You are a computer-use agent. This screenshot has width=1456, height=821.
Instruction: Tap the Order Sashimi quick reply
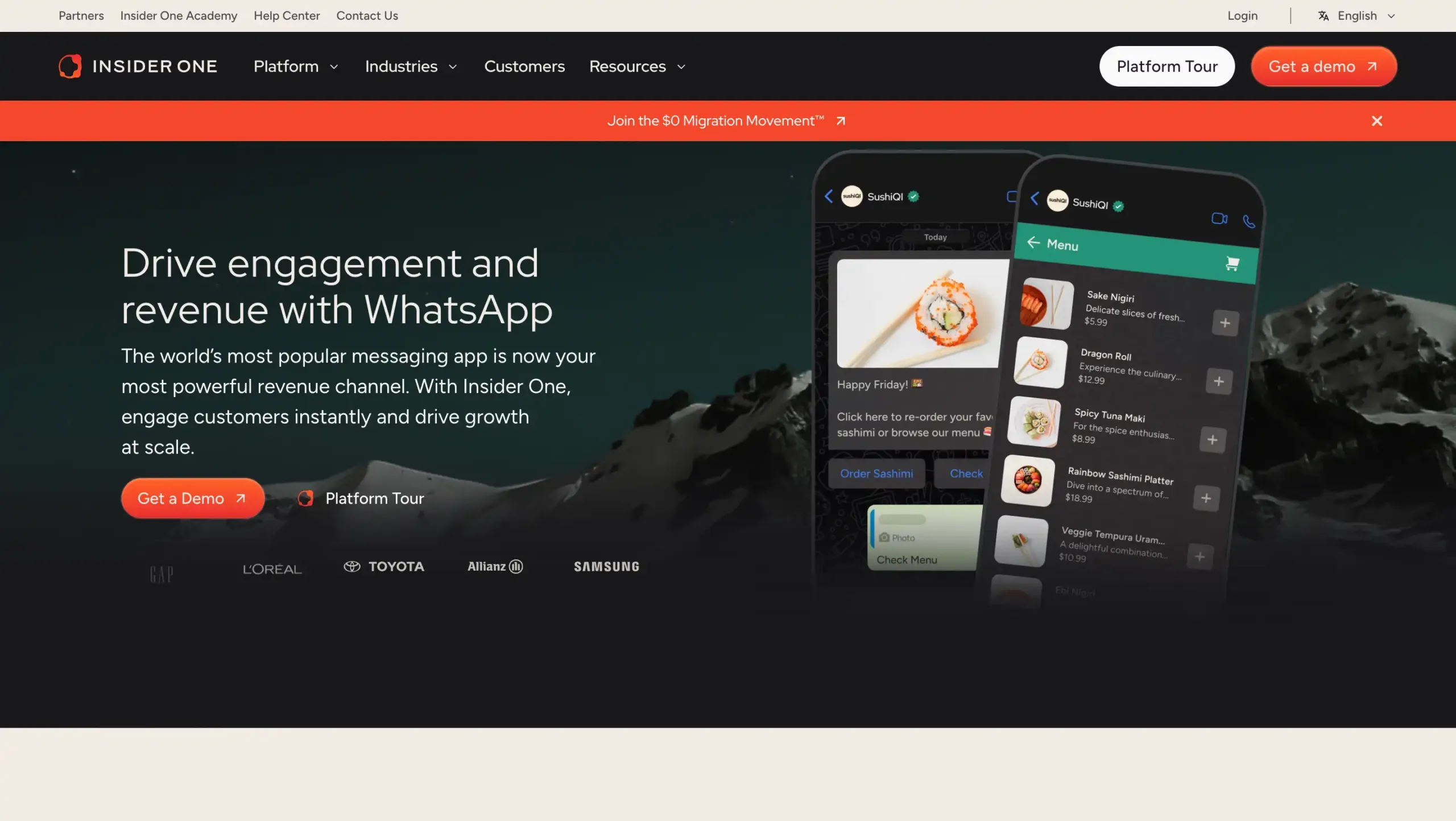tap(876, 473)
